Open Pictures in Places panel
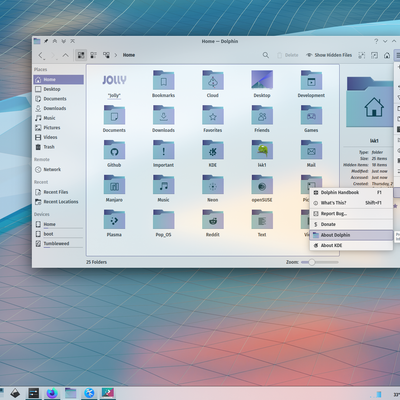The height and width of the screenshot is (400, 400). tap(58, 128)
